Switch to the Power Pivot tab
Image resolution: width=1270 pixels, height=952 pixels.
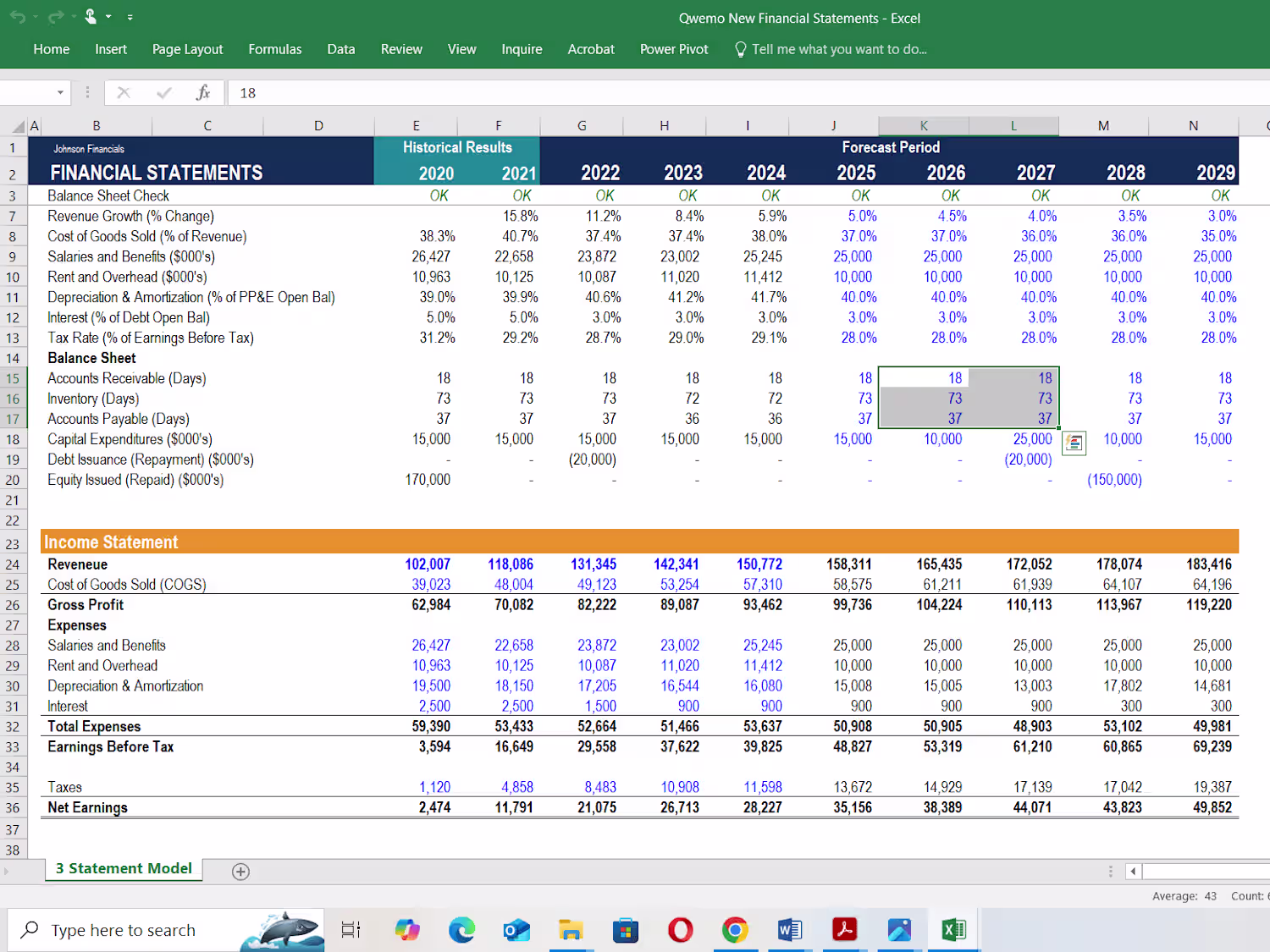673,49
